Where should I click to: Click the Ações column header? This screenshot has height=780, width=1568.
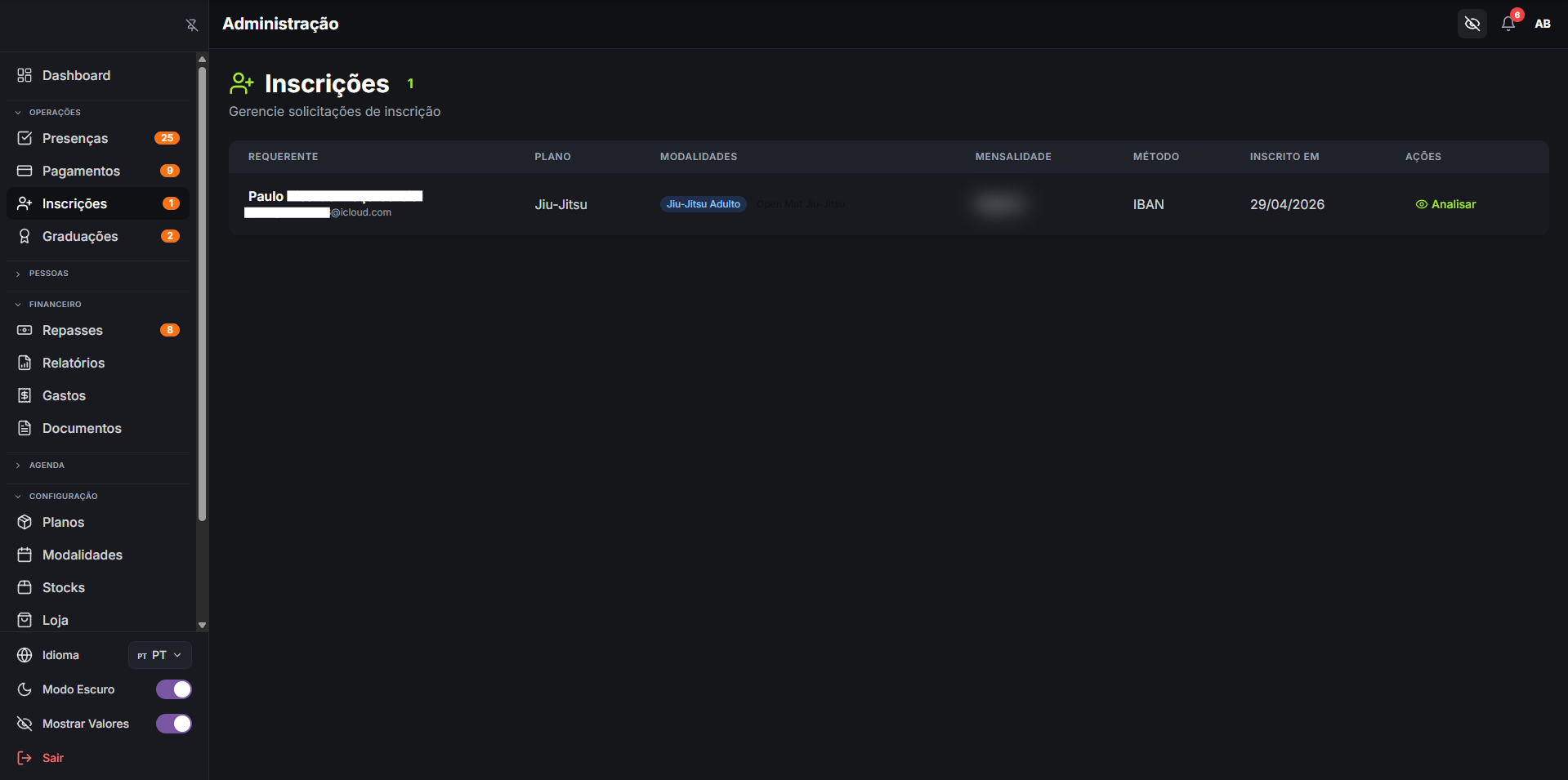pyautogui.click(x=1423, y=157)
